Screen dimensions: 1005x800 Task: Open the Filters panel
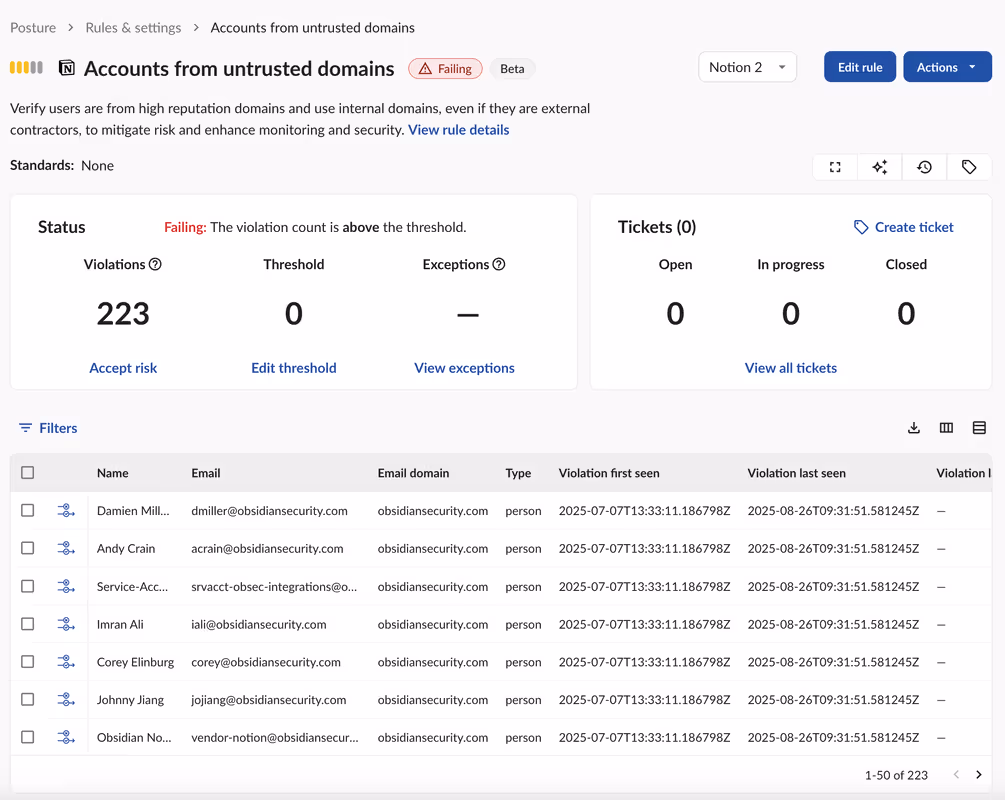[48, 428]
